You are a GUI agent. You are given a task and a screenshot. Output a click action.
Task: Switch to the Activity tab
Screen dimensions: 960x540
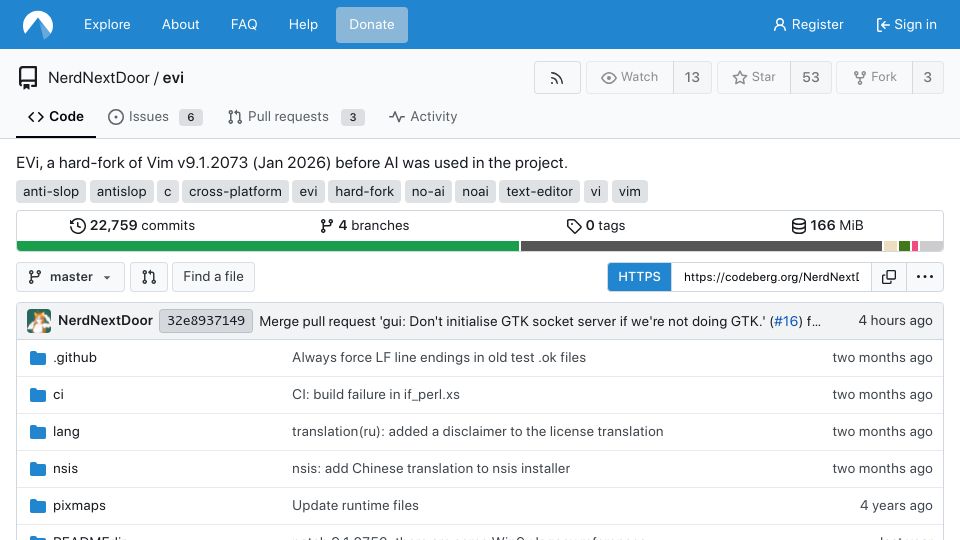(423, 117)
